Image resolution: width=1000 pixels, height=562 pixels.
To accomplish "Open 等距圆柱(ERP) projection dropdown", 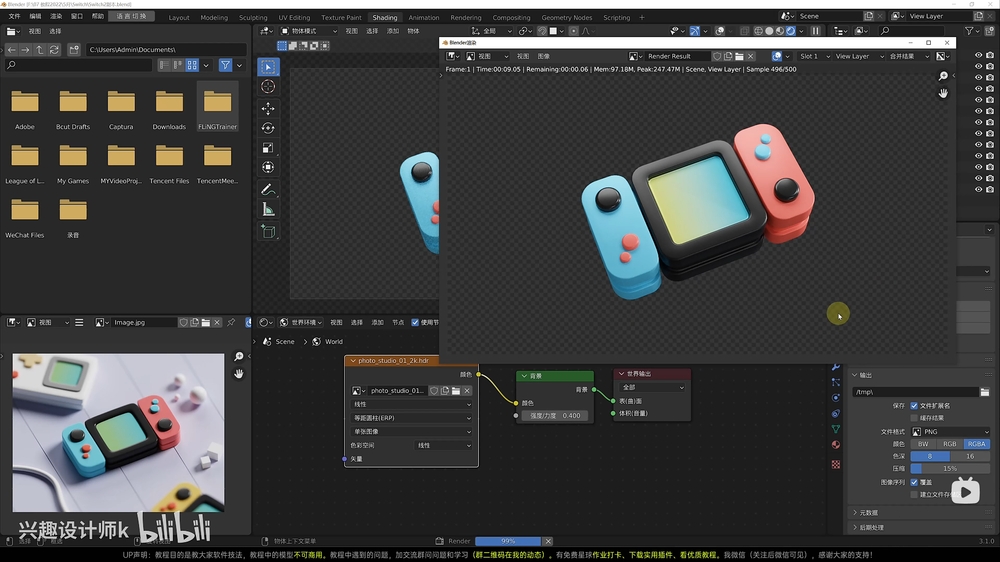I will click(411, 418).
